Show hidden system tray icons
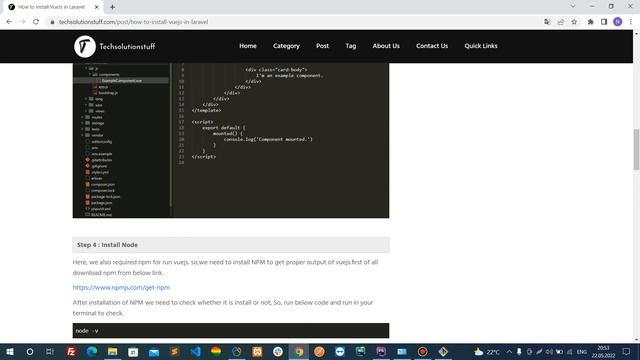Image resolution: width=640 pixels, height=360 pixels. [509, 351]
